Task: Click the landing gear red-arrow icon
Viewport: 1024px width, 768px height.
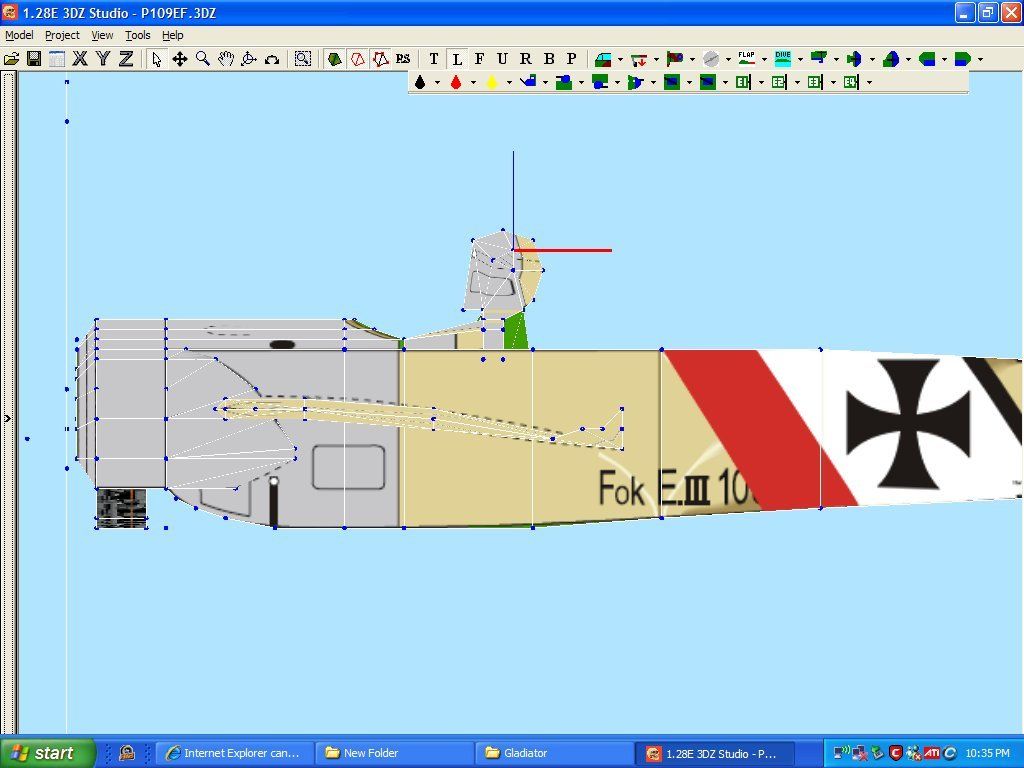Action: 639,59
